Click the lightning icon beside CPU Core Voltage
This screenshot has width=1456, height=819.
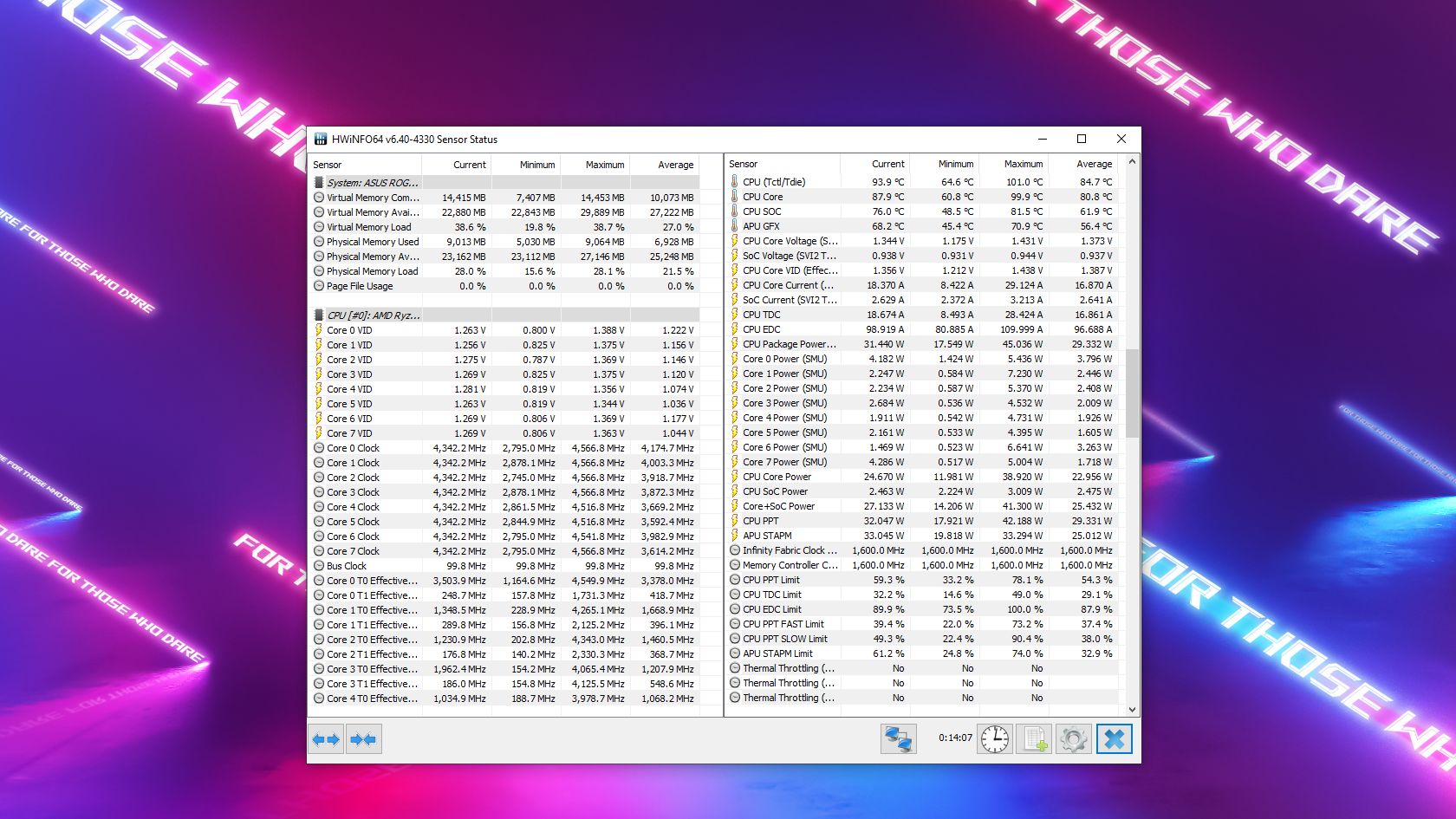(x=734, y=241)
